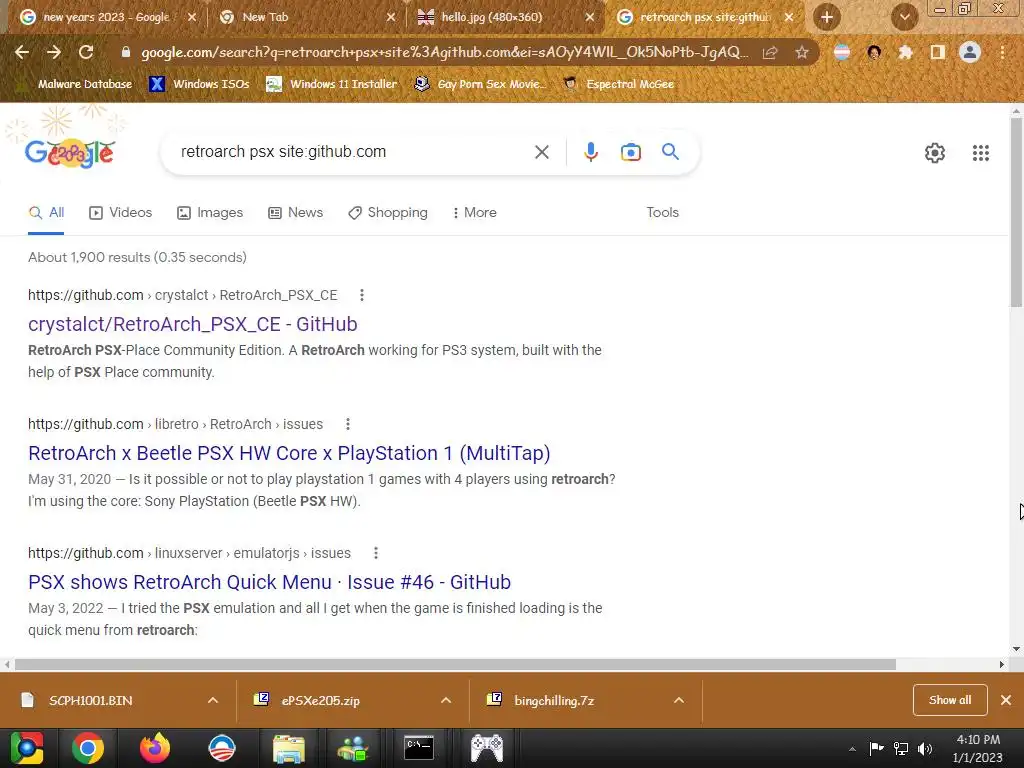Close the hello.jpg tab
1024x768 pixels.
(590, 18)
